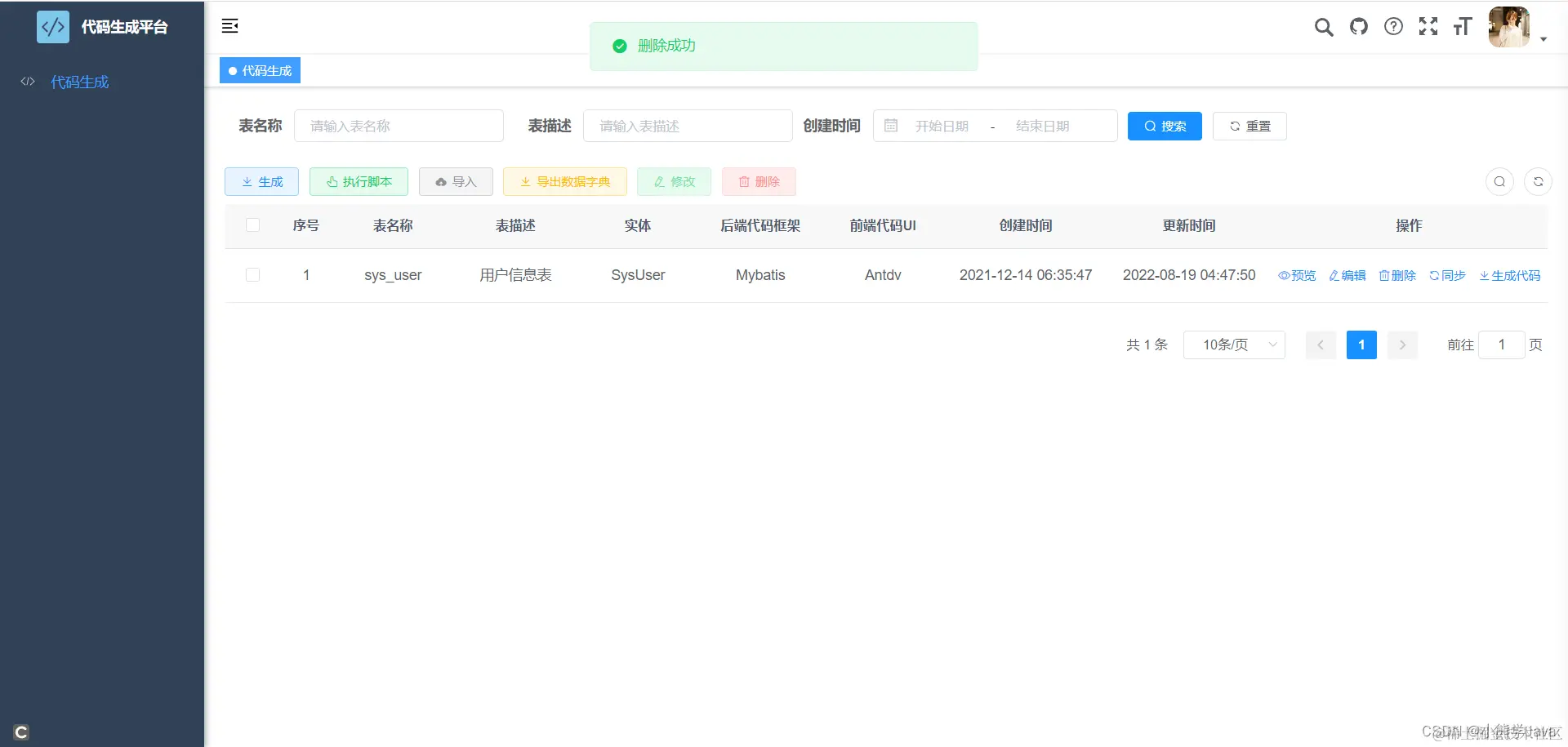
Task: Click page number 1 in pagination
Action: pyautogui.click(x=1361, y=345)
